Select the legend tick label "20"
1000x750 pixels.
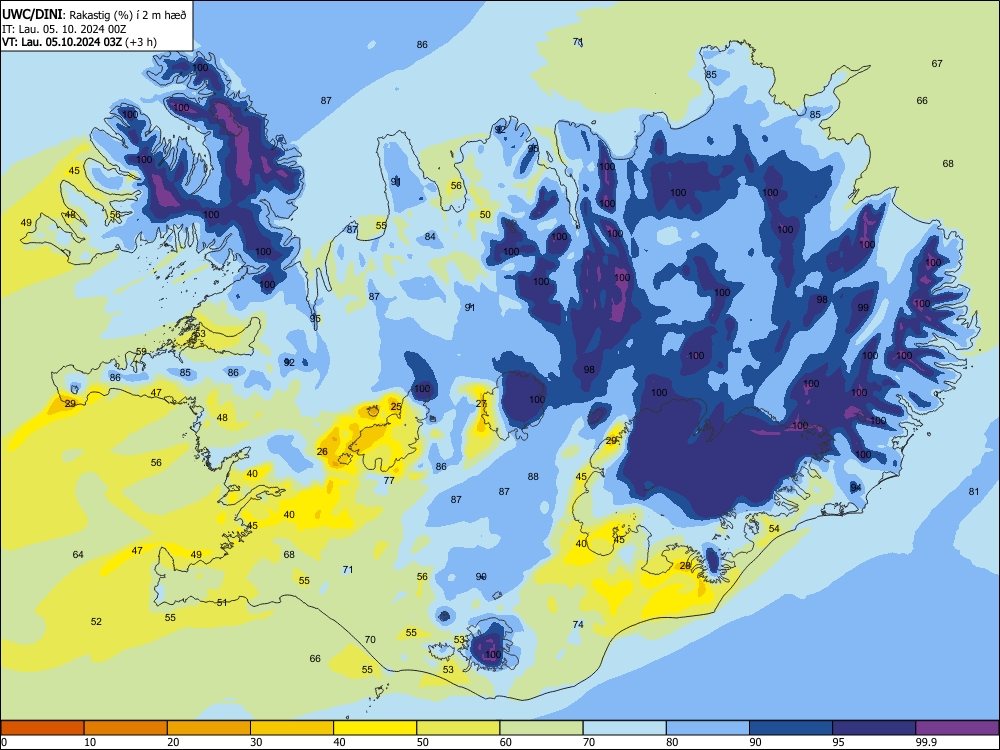tap(173, 742)
